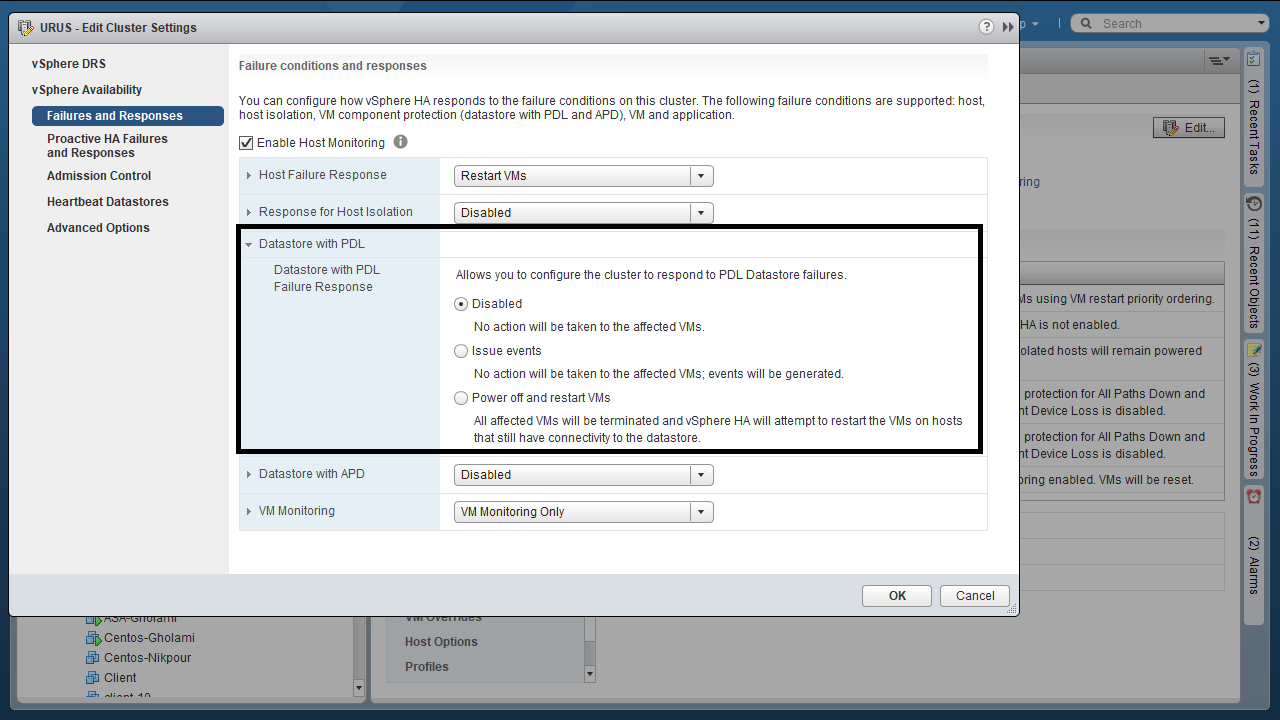This screenshot has height=720, width=1280.
Task: Click the Alarms bell icon
Action: tap(1254, 496)
